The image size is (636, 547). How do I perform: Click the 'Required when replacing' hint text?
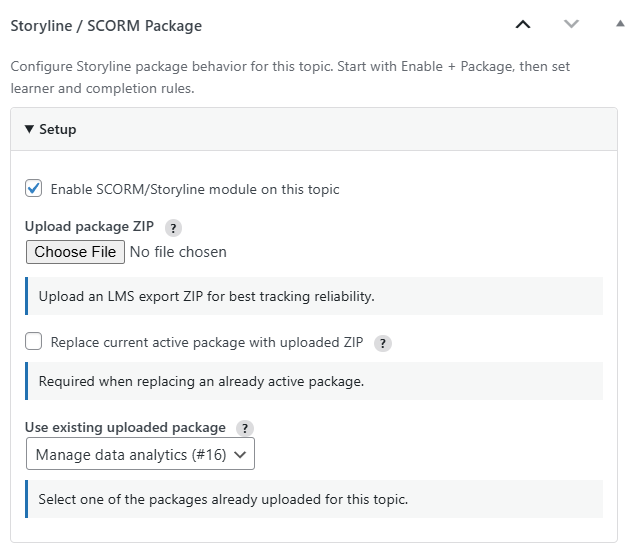[x=201, y=382]
